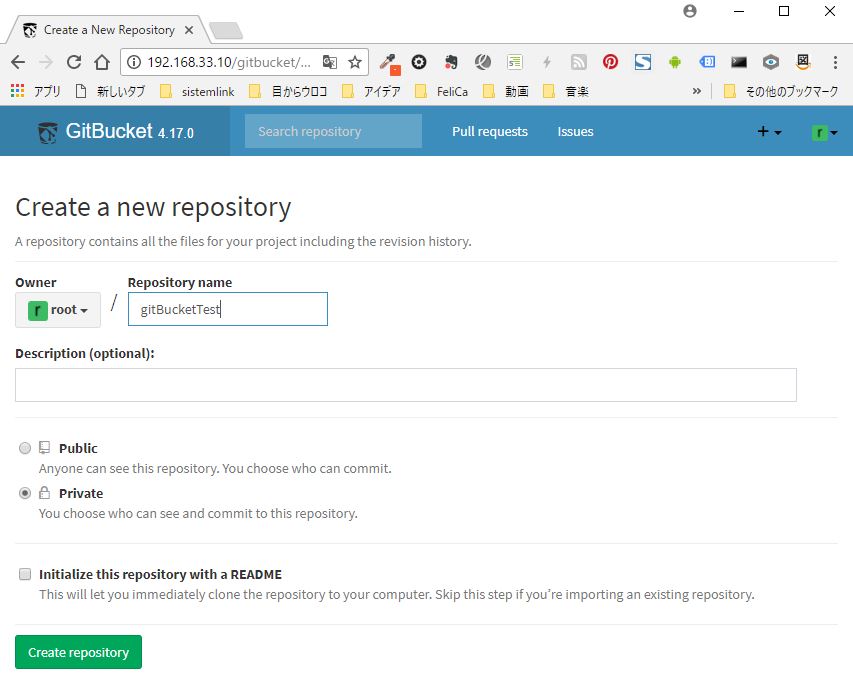
Task: Open the sistemlink bookmark folder
Action: click(197, 91)
